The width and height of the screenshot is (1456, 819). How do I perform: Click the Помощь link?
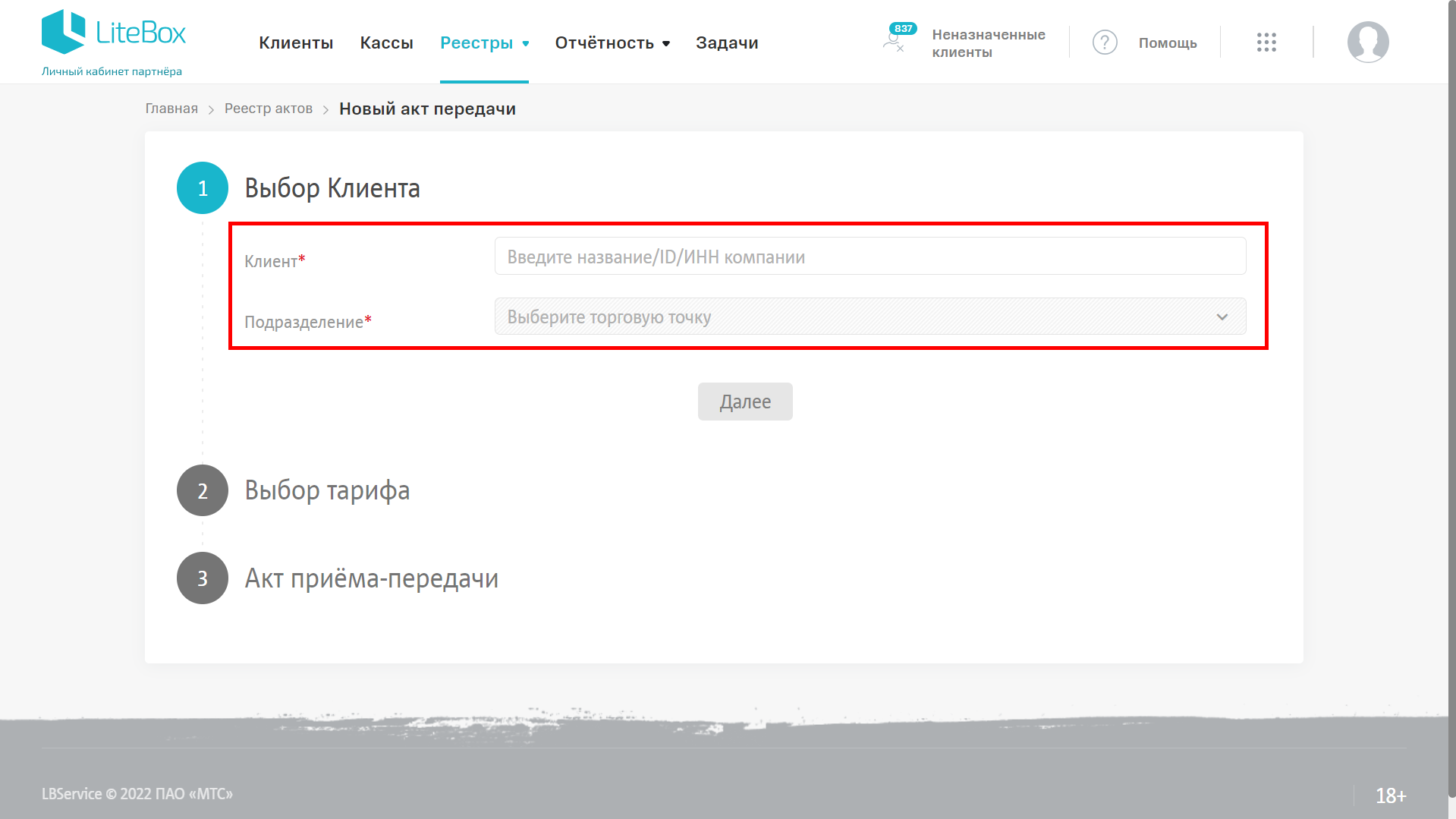[x=1168, y=43]
